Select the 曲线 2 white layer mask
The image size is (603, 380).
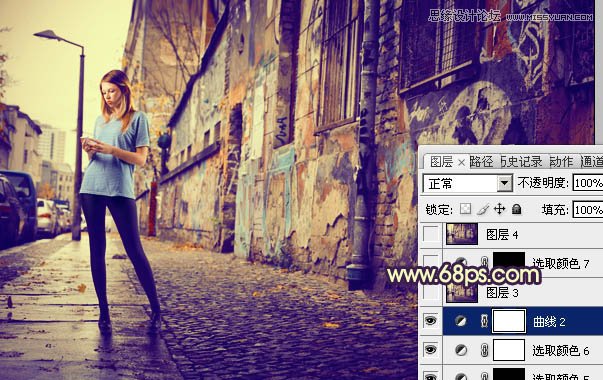pos(509,321)
